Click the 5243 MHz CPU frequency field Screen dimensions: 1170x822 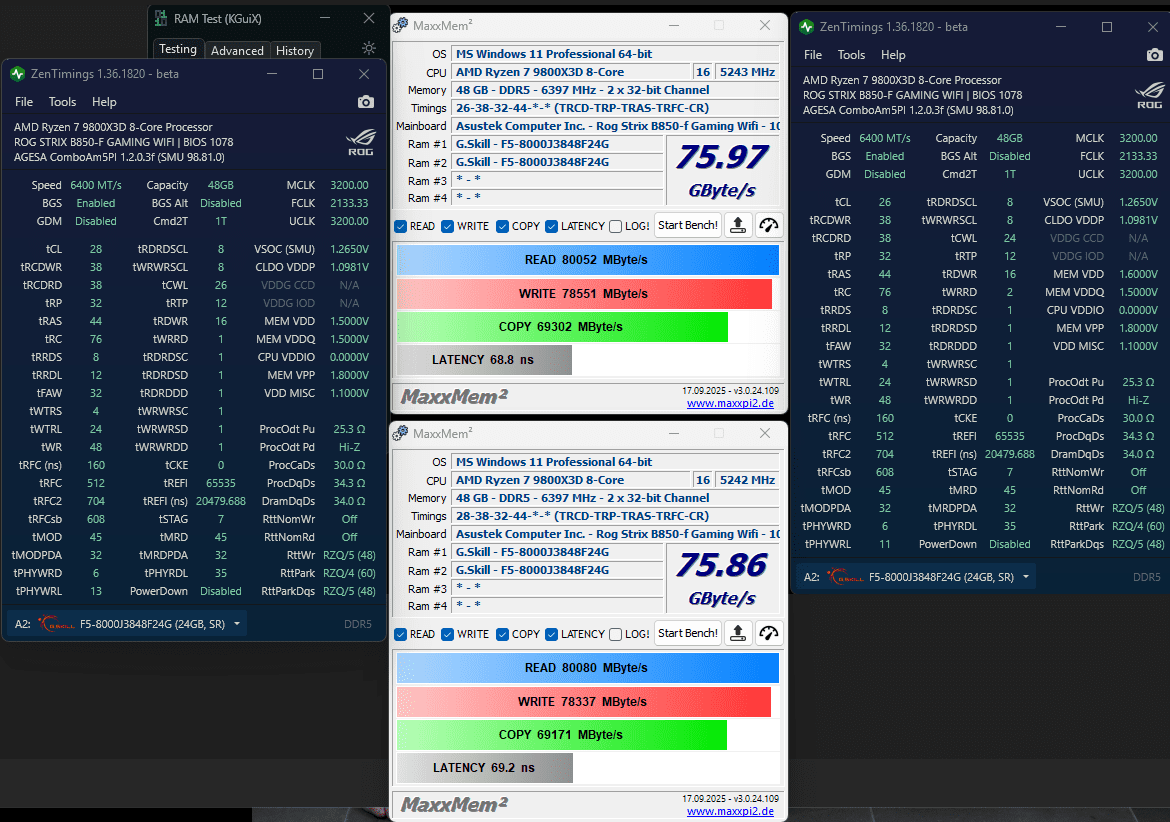(748, 72)
